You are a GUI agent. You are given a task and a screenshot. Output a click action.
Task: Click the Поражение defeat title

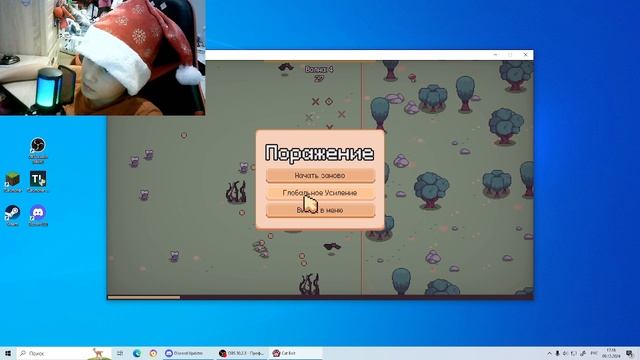click(320, 153)
